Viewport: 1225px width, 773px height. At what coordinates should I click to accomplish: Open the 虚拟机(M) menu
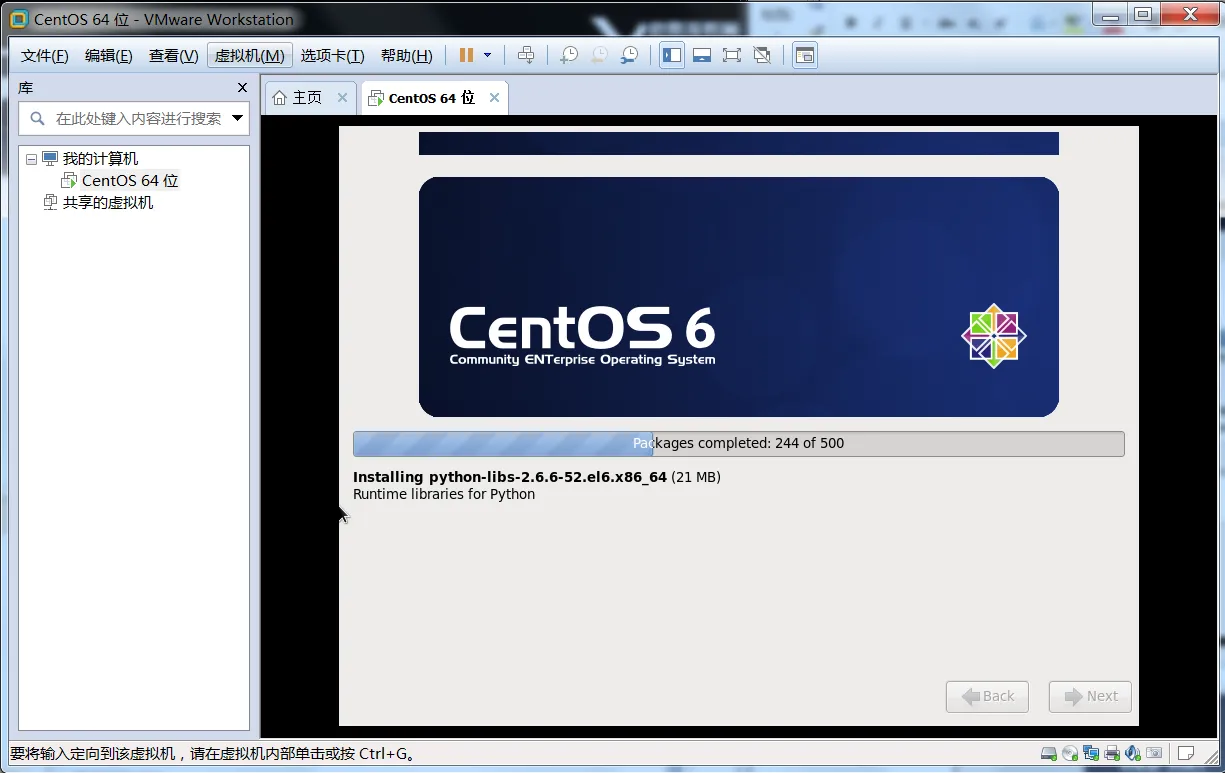250,56
